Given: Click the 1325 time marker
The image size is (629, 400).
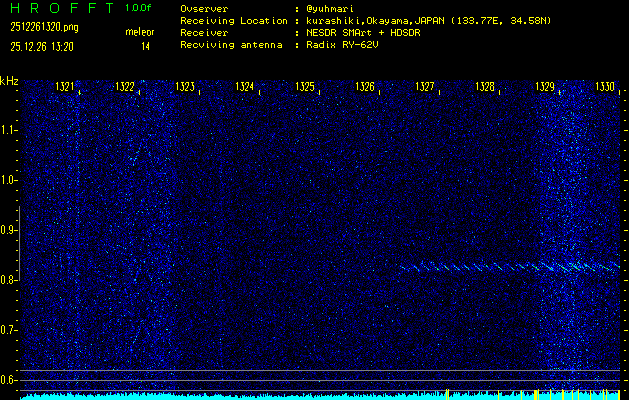Looking at the screenshot, I should coord(305,88).
